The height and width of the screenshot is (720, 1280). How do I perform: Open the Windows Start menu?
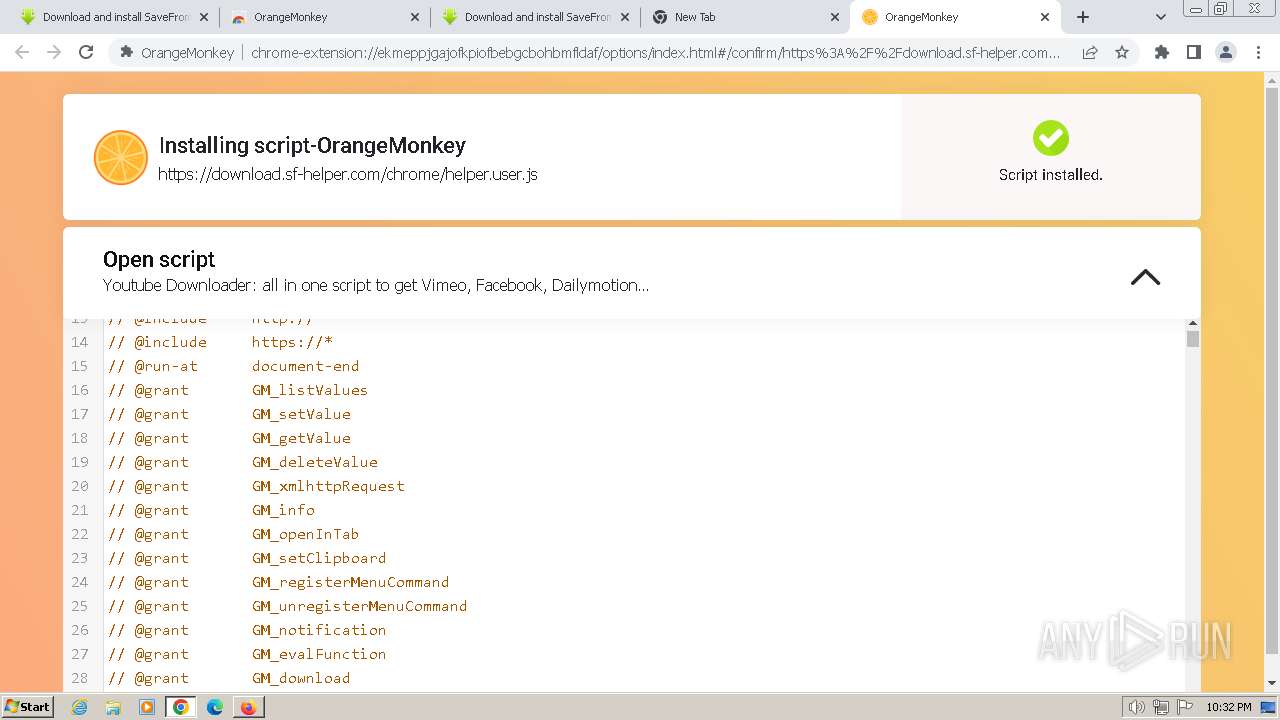coord(28,706)
